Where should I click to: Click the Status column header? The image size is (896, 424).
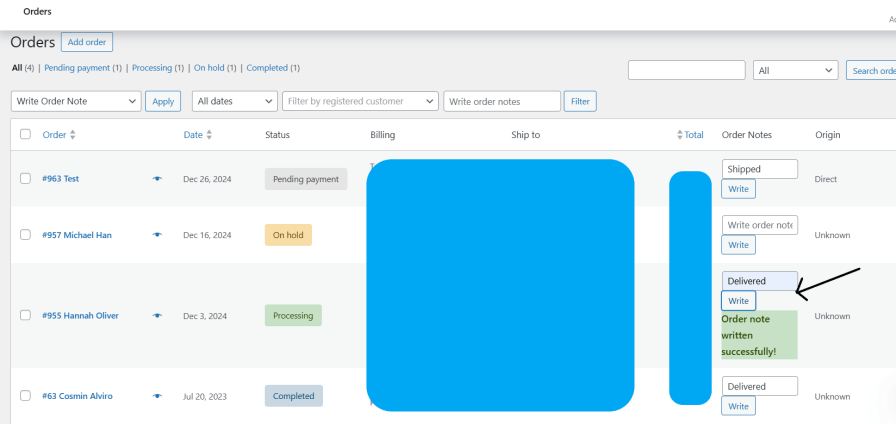point(277,135)
